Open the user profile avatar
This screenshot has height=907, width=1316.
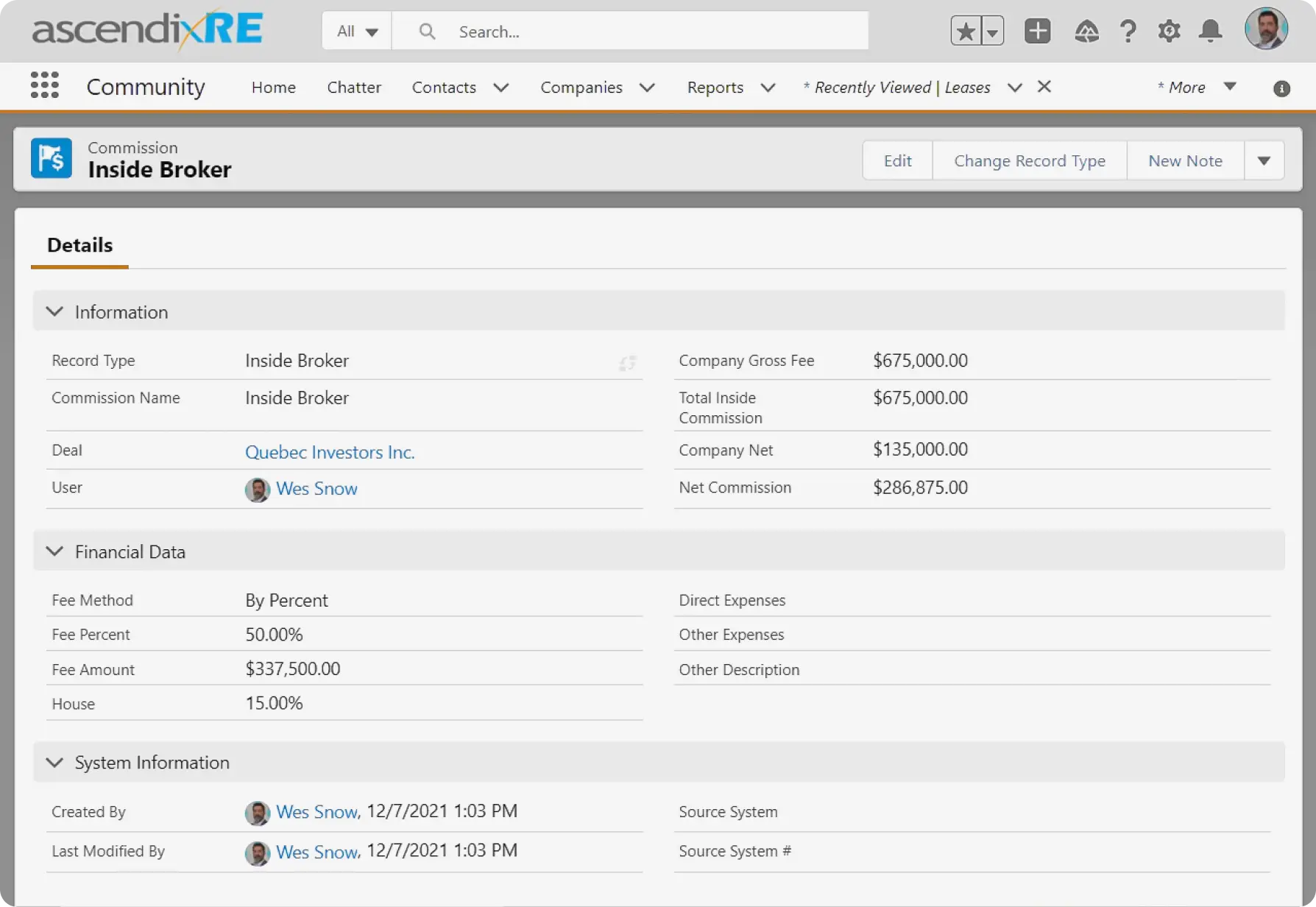[x=1266, y=29]
